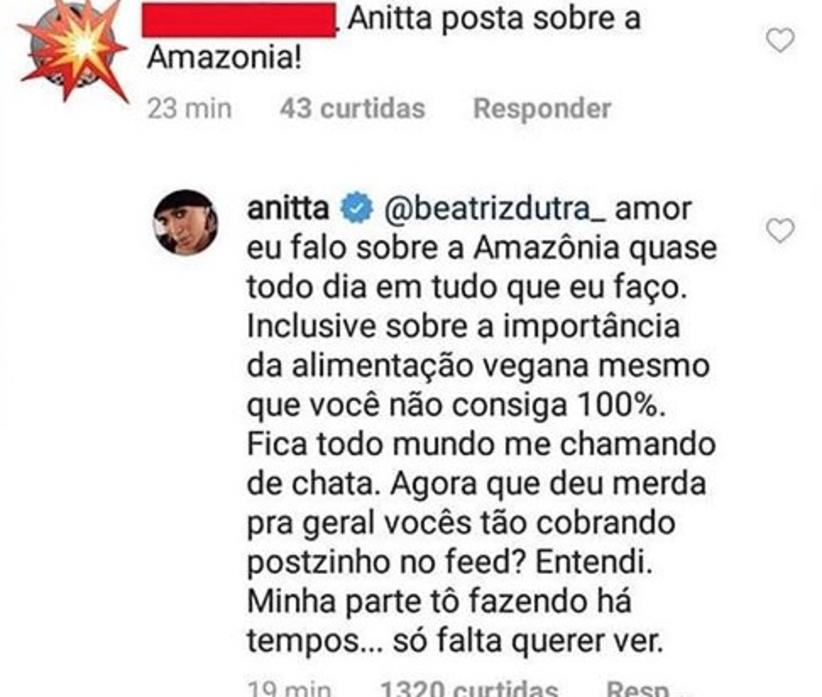
Task: Tap Responder under the first comment
Action: click(x=542, y=109)
